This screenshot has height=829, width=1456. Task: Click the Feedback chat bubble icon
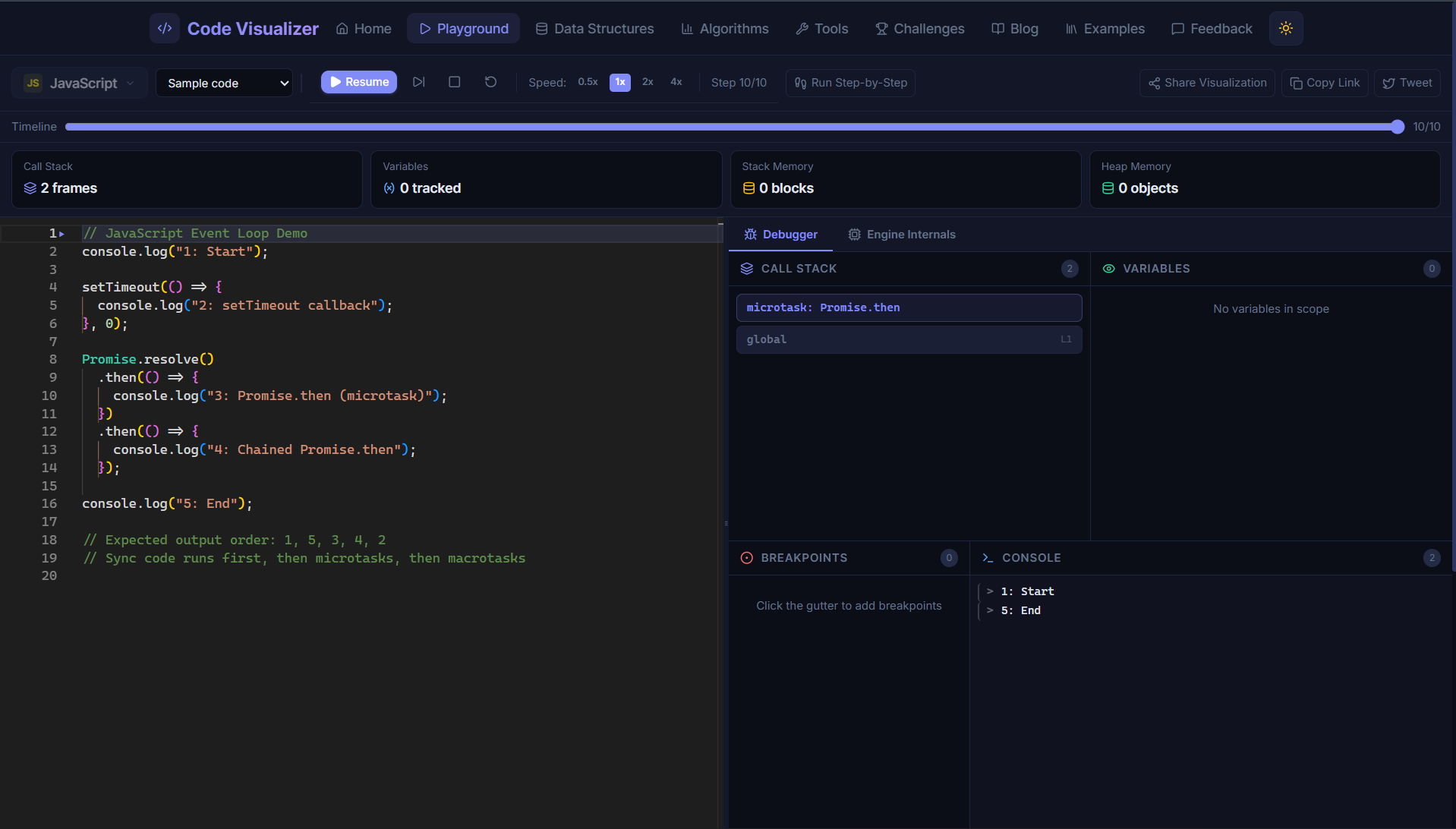click(1177, 29)
